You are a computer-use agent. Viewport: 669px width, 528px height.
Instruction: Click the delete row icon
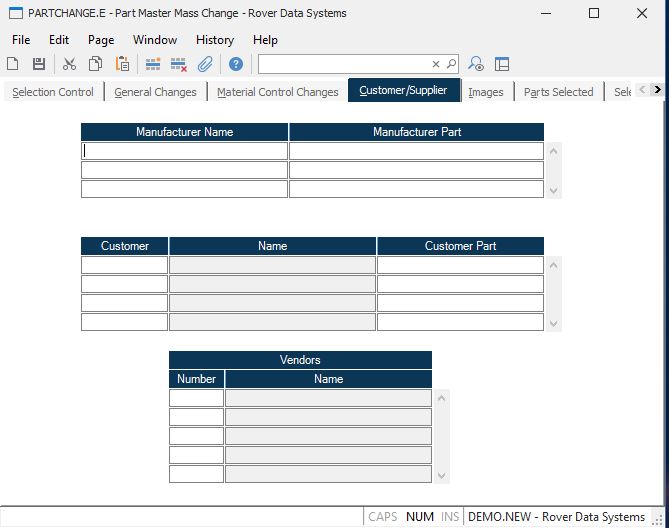click(179, 64)
